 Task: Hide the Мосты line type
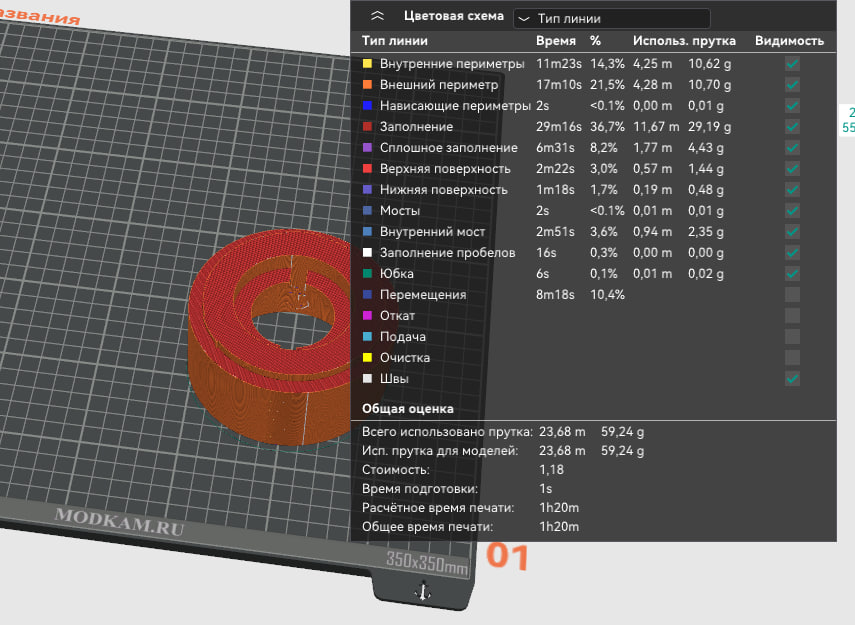coord(792,211)
